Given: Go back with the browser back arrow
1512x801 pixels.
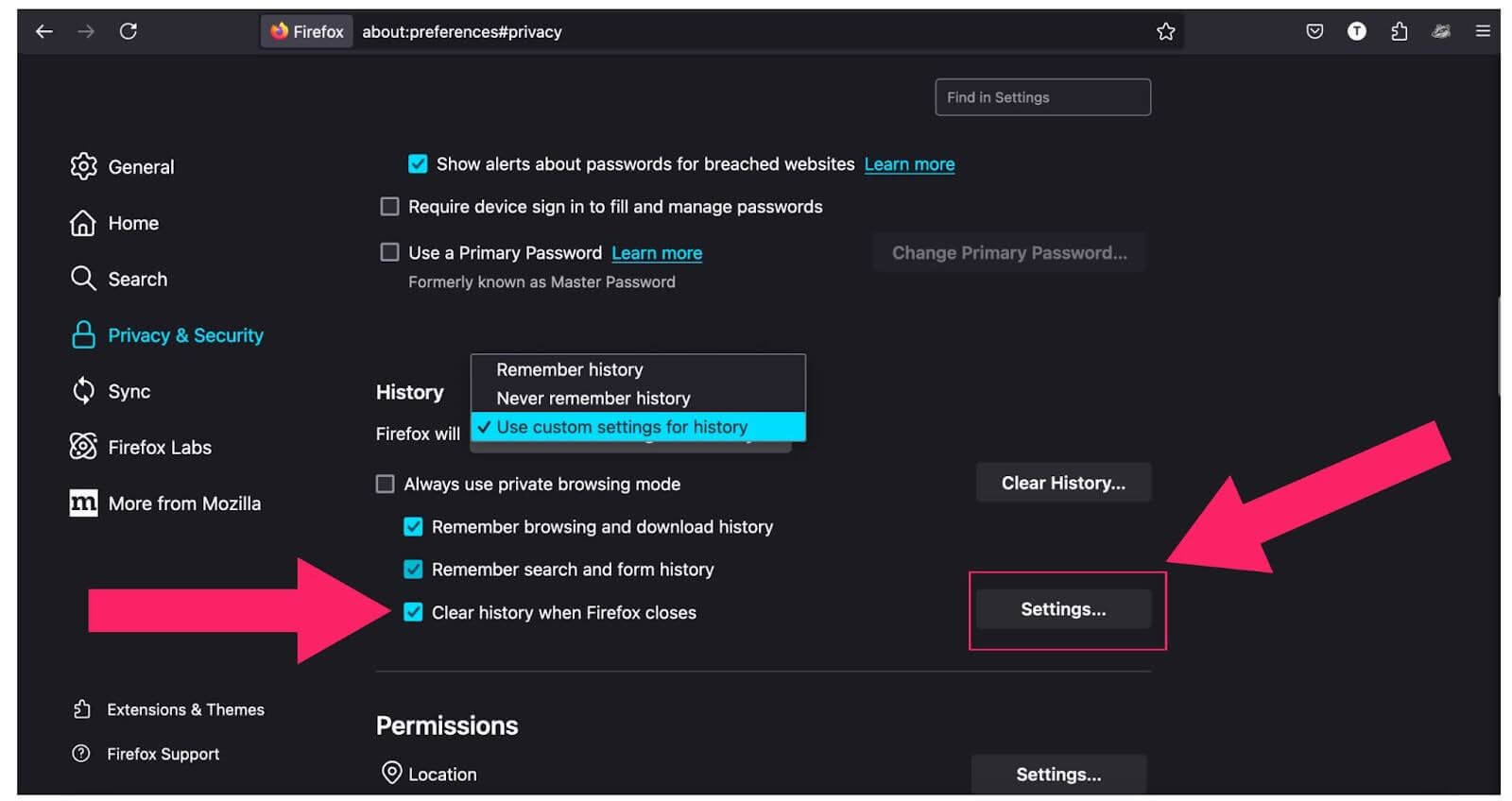Looking at the screenshot, I should click(43, 31).
